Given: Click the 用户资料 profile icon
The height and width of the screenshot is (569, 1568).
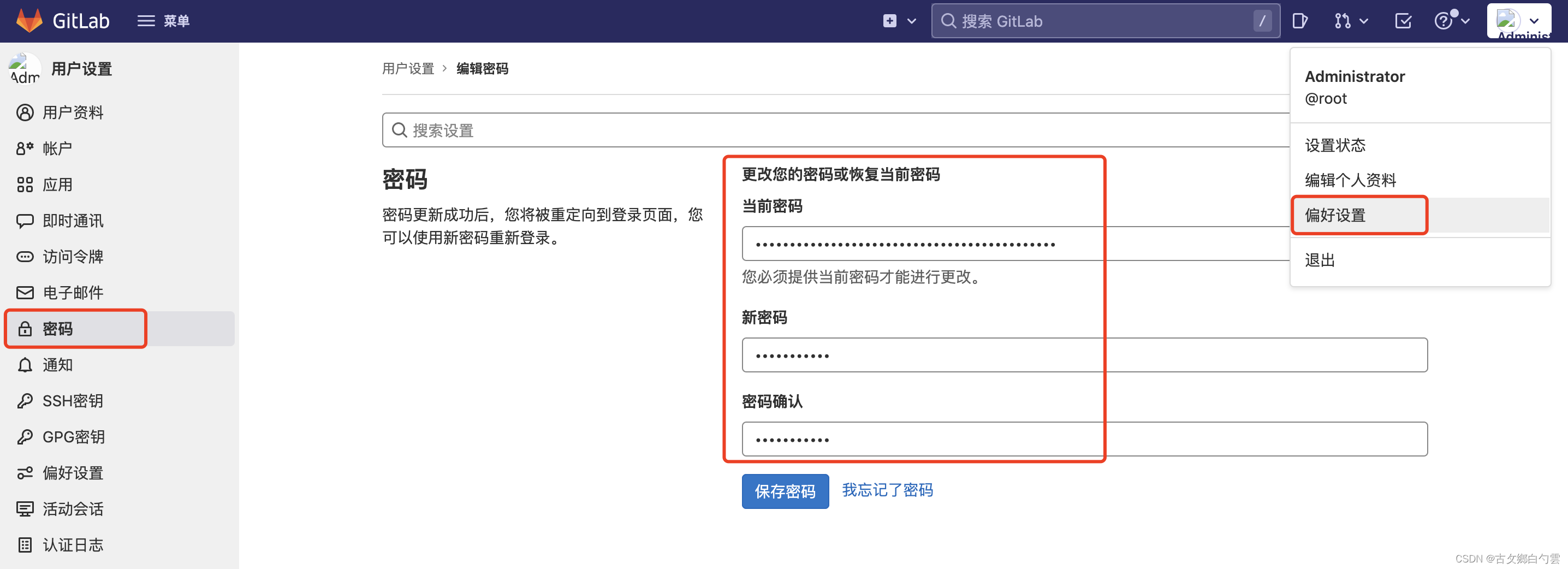Looking at the screenshot, I should coord(25,112).
